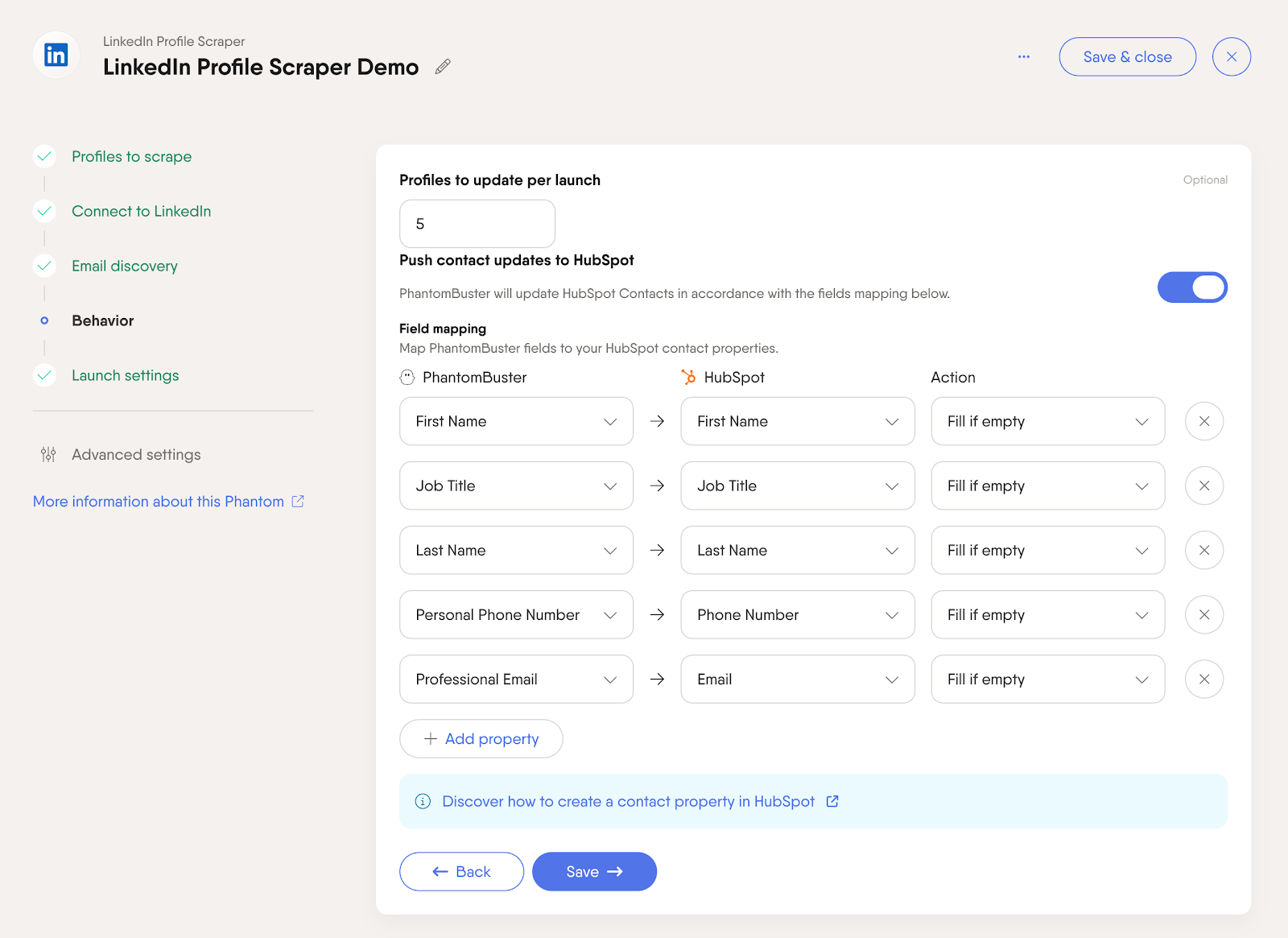Select the Behavior step
1288x938 pixels.
pyautogui.click(x=103, y=320)
